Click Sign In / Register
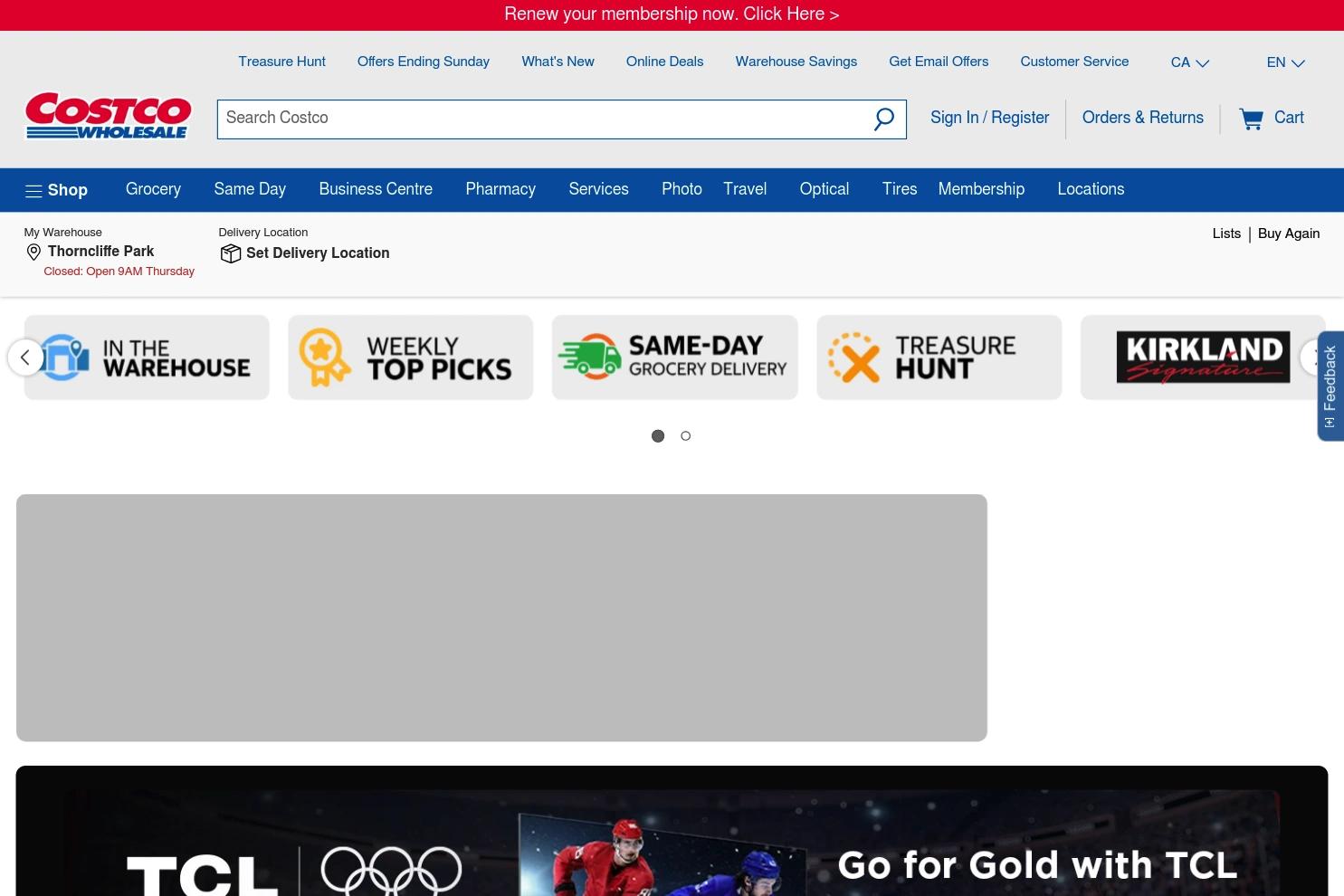Viewport: 1344px width, 896px height. tap(990, 118)
